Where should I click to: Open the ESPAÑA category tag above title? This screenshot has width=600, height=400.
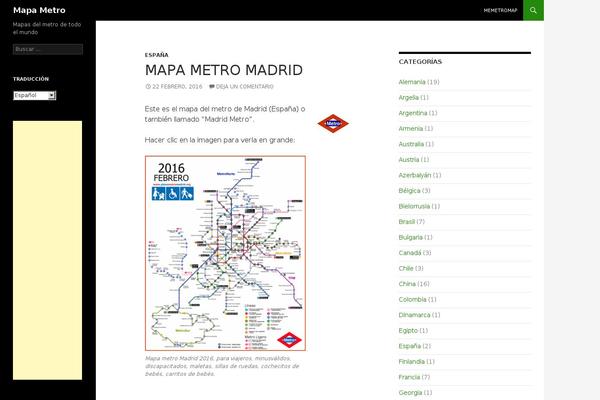[156, 54]
